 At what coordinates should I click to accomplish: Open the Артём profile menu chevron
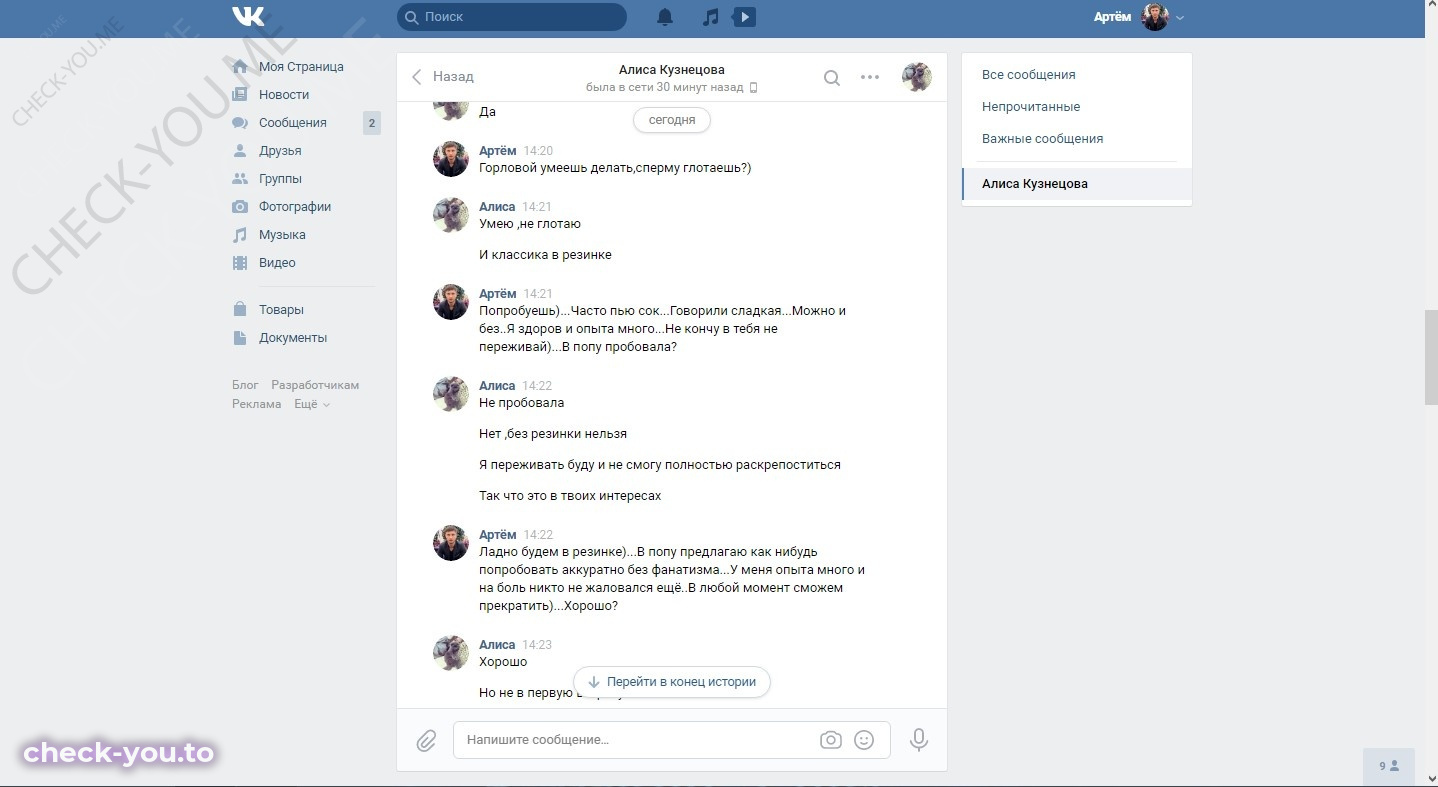tap(1180, 18)
